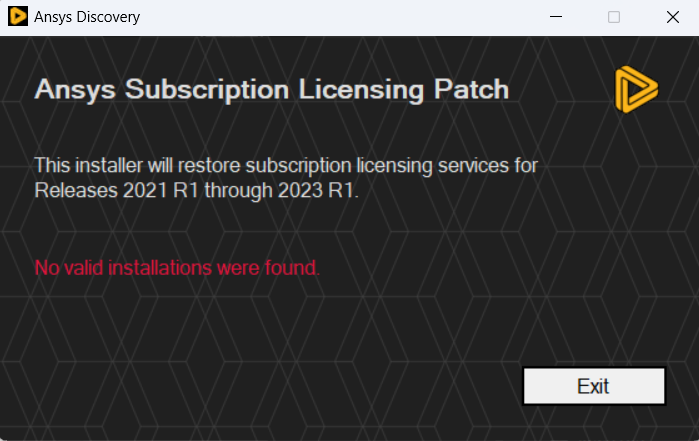Select the red 'No valid installations' error message

177,268
